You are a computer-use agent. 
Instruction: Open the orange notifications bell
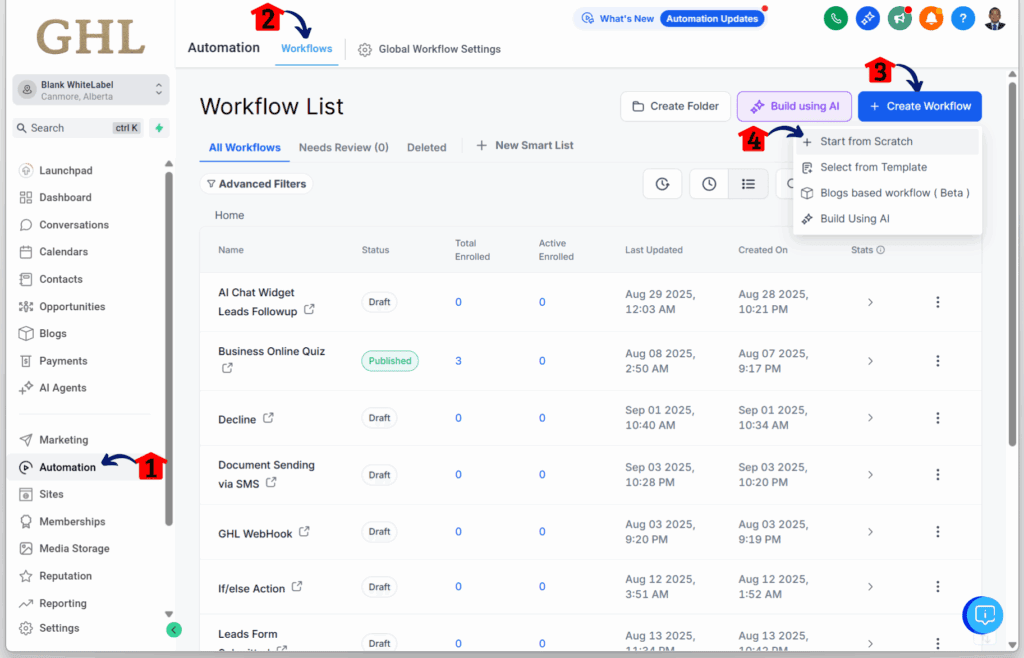pyautogui.click(x=931, y=18)
